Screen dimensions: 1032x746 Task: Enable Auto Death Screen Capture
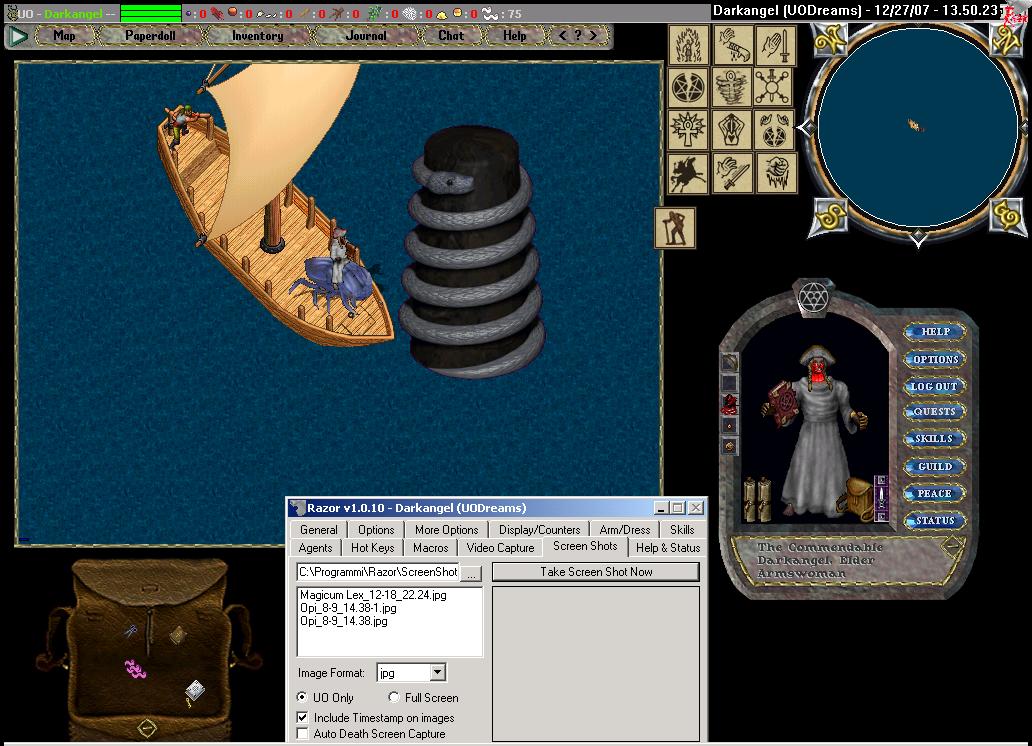tap(303, 733)
